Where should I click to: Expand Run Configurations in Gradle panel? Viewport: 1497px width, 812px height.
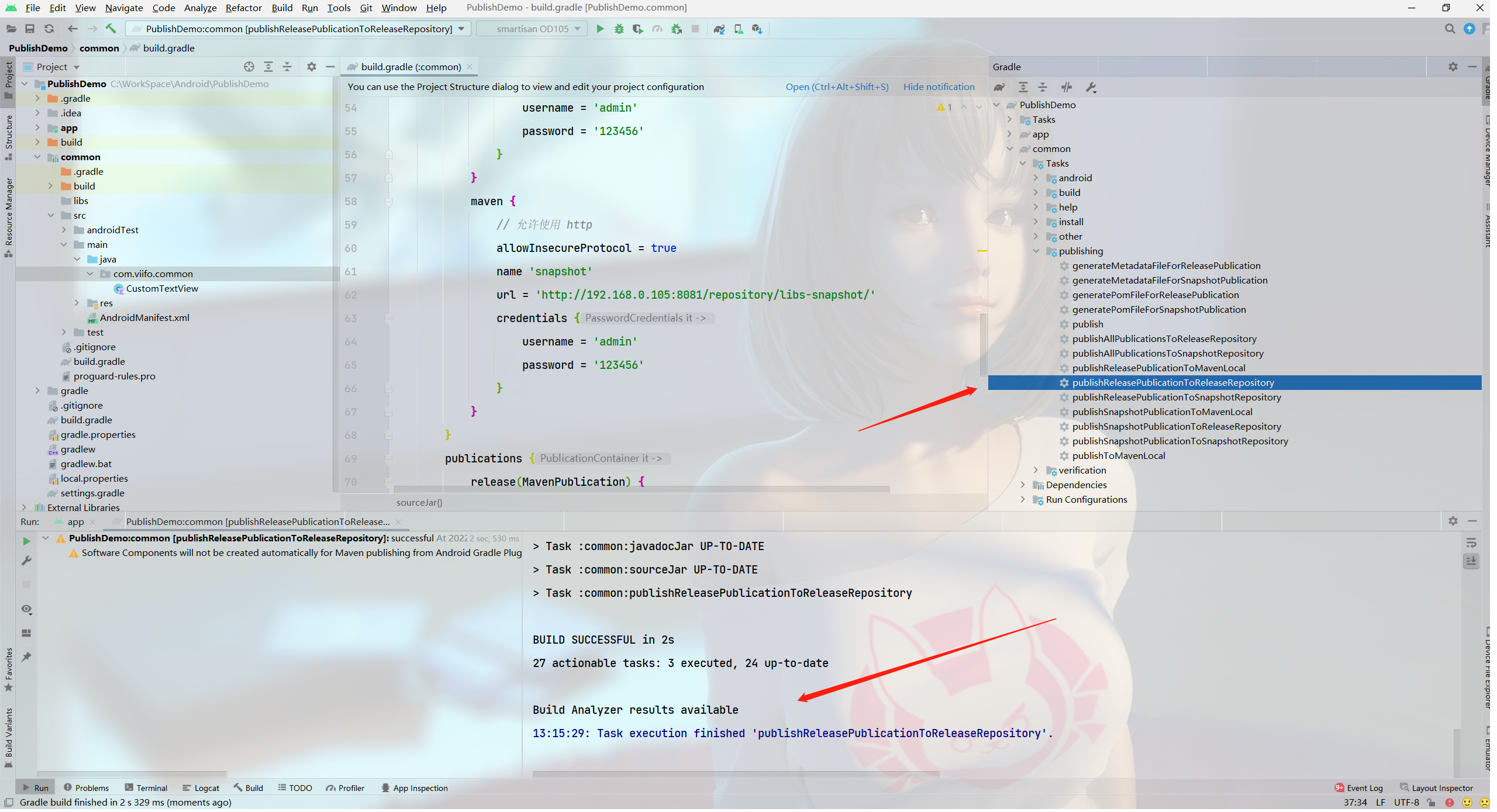[1023, 499]
